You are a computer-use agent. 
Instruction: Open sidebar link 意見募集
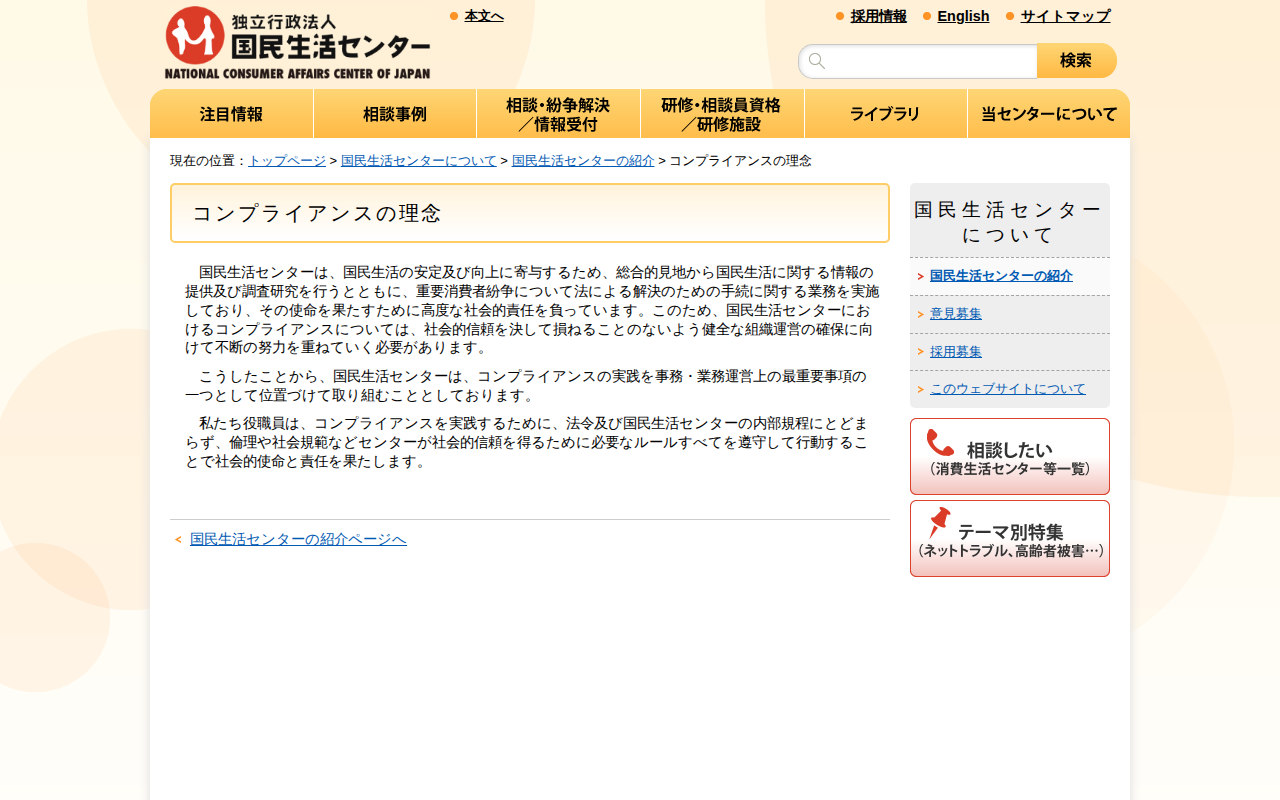click(x=956, y=314)
